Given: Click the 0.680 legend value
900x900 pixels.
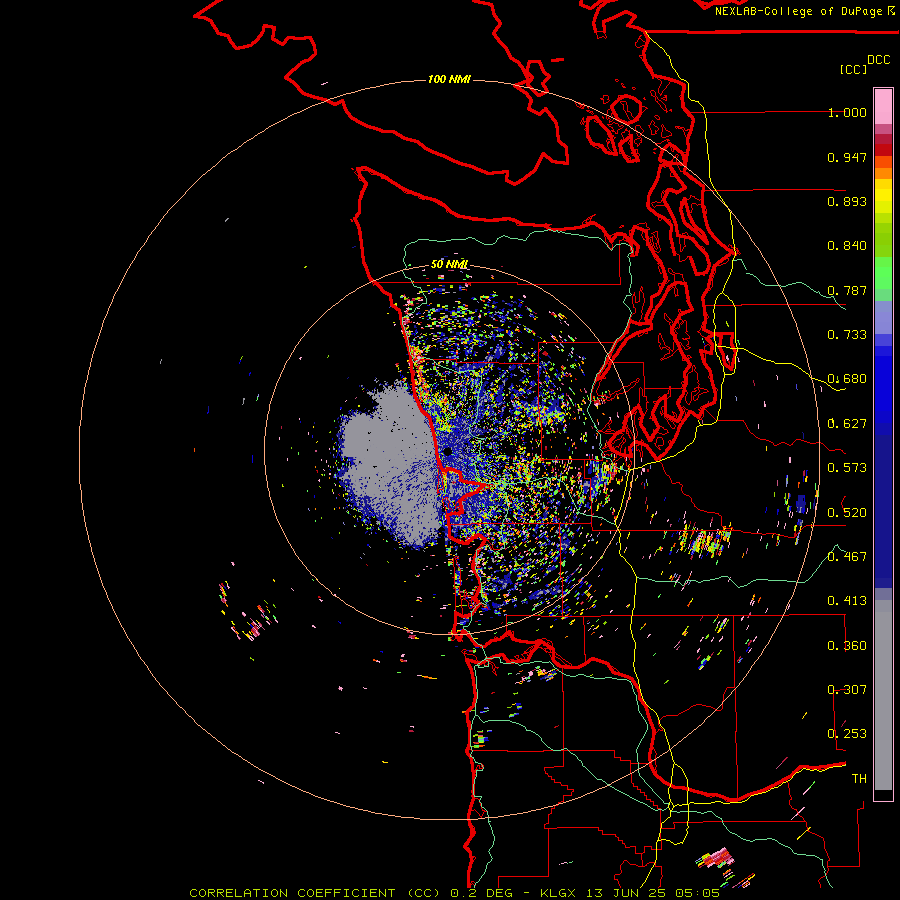Looking at the screenshot, I should tap(847, 379).
